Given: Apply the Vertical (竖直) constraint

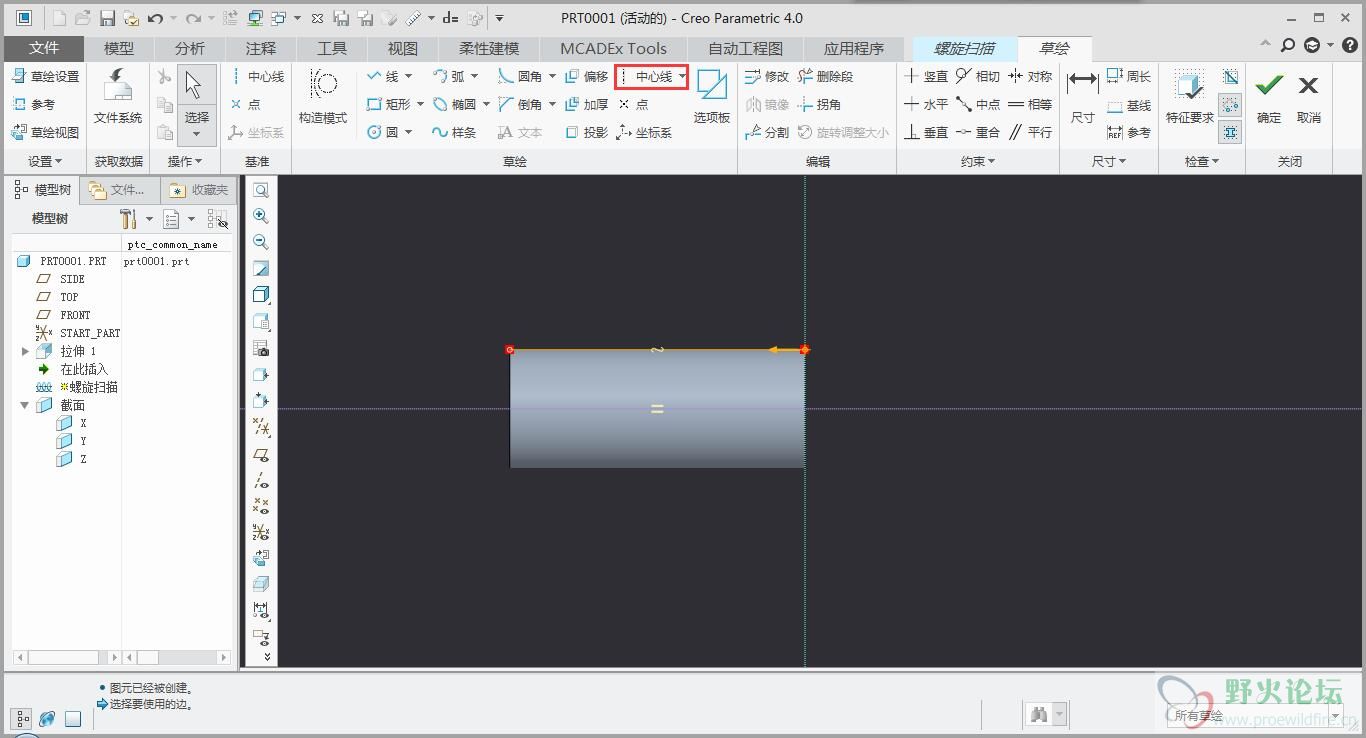Looking at the screenshot, I should tap(926, 76).
